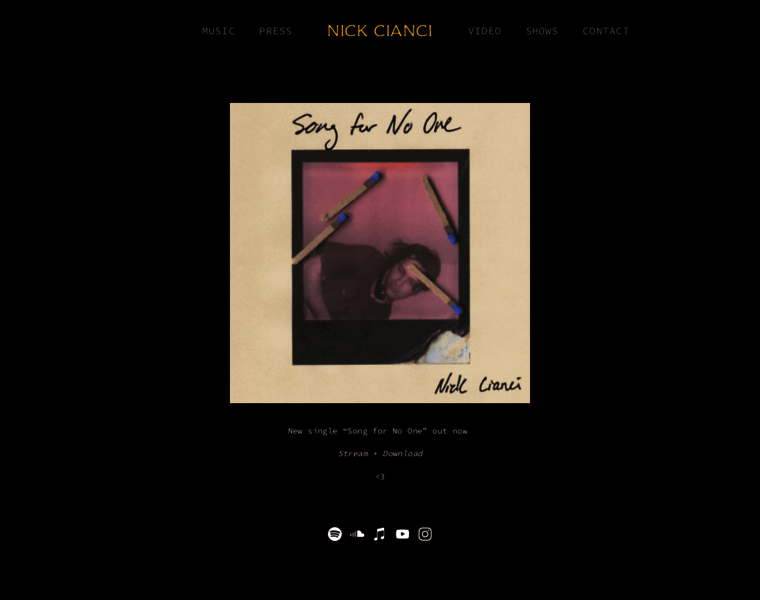This screenshot has width=760, height=600.
Task: Open the PRESS nav item
Action: 275,31
